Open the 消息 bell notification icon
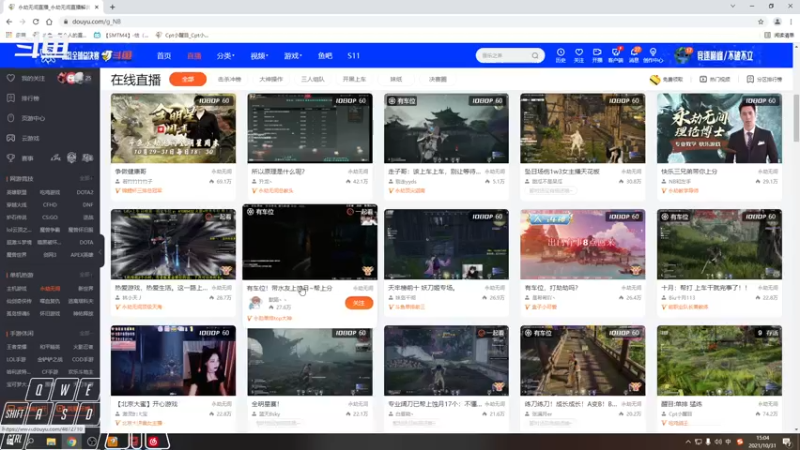800x450 pixels. 634,53
